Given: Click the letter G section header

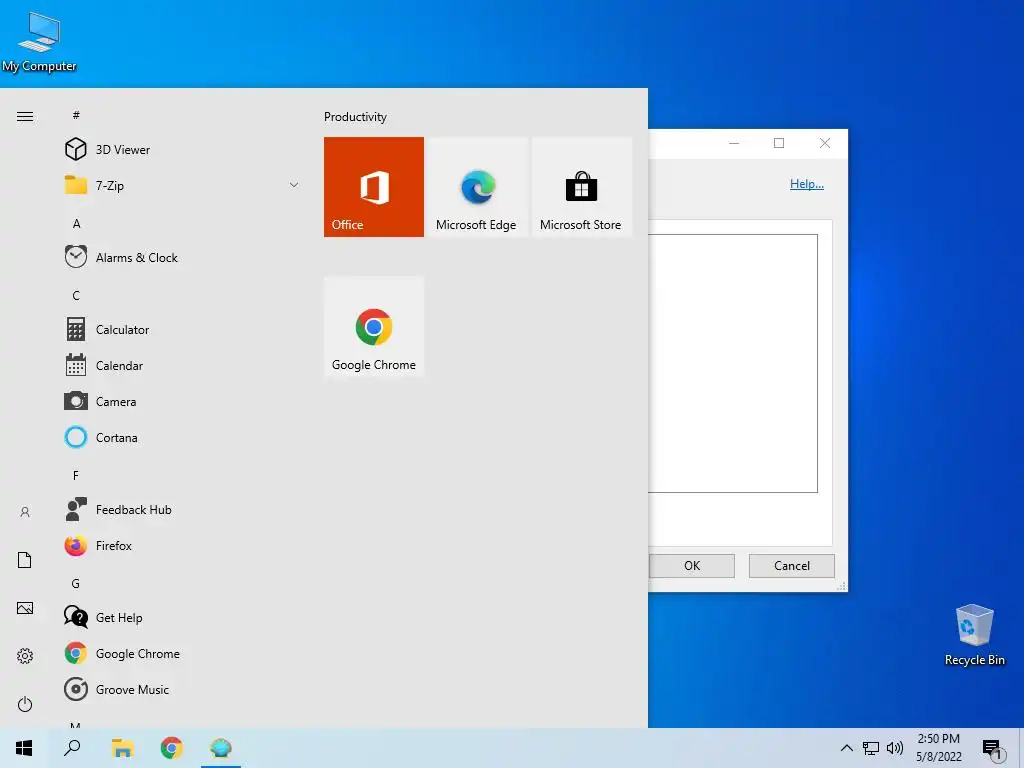Looking at the screenshot, I should pyautogui.click(x=76, y=583).
